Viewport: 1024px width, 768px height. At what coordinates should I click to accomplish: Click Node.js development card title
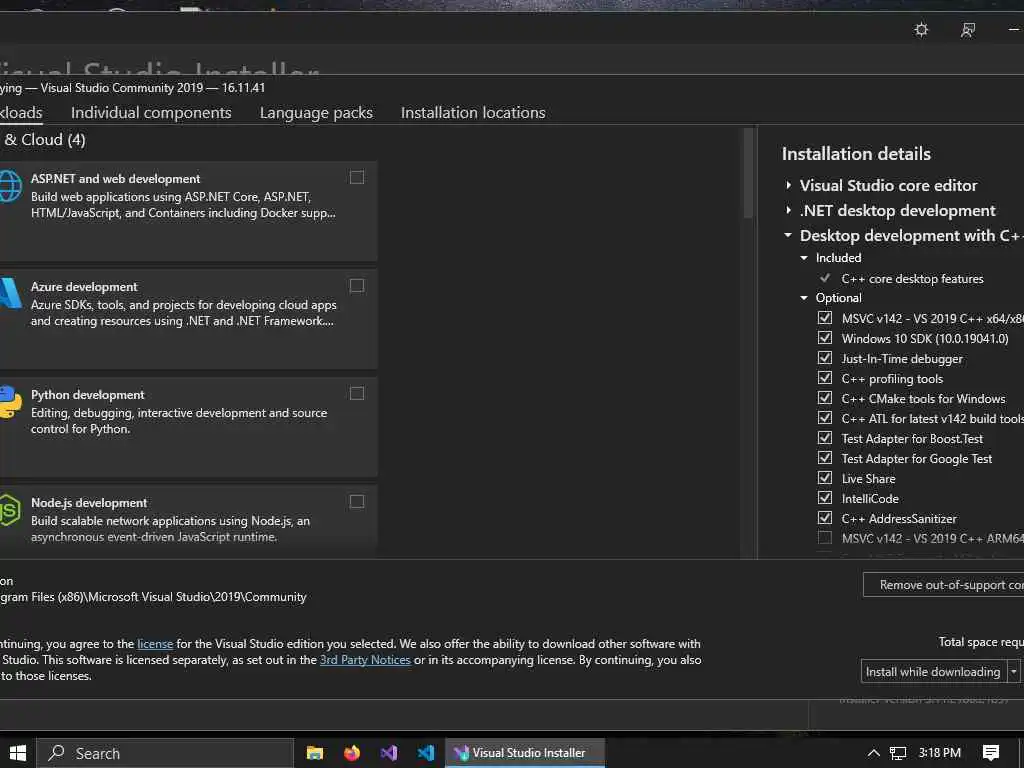click(89, 503)
